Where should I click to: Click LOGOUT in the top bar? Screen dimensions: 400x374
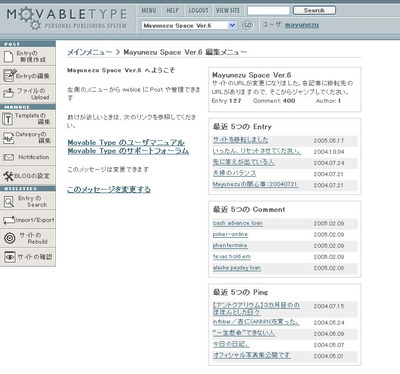[198, 11]
